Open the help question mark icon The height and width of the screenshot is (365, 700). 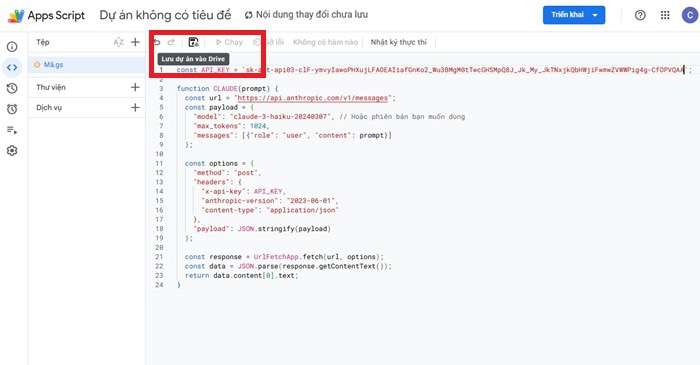[640, 15]
